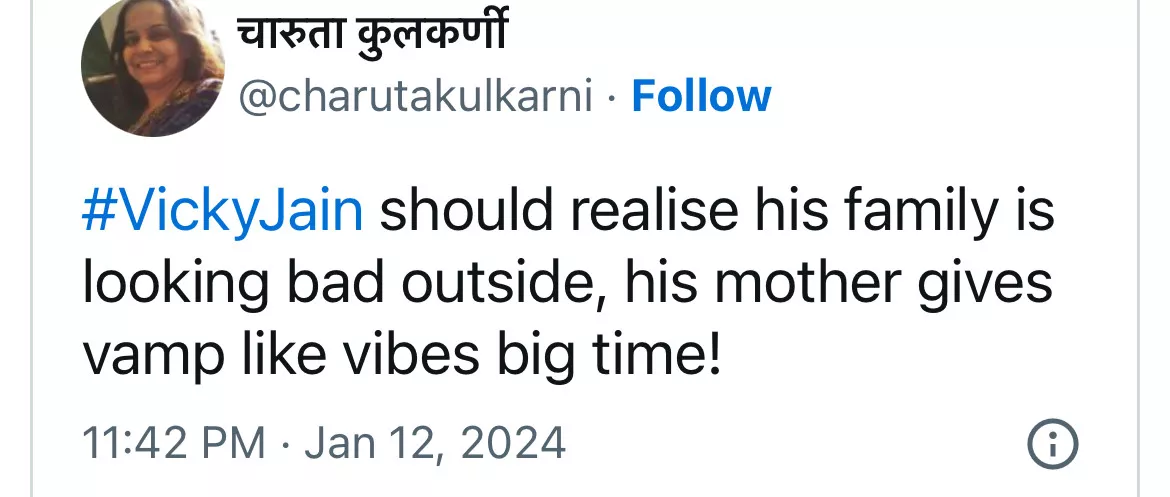
Task: Open the author's display name चारुता कुलकर्णी
Action: point(372,37)
